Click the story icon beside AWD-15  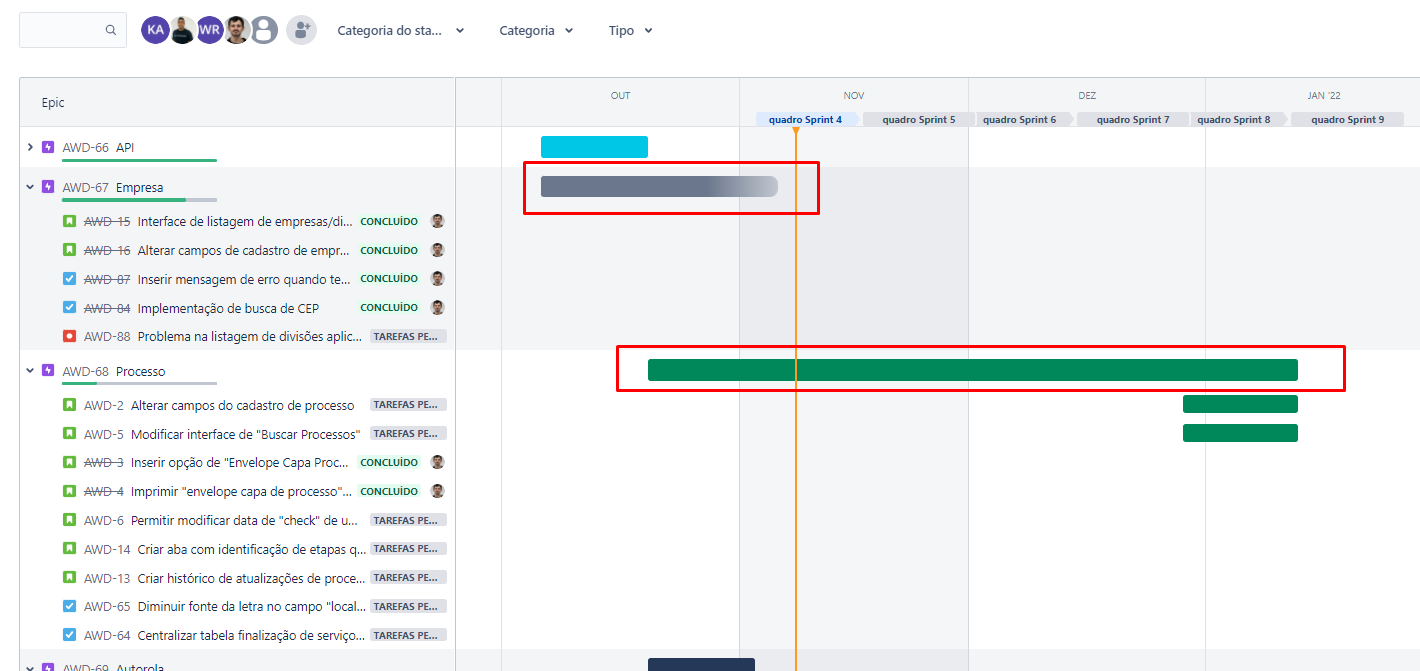tap(70, 221)
